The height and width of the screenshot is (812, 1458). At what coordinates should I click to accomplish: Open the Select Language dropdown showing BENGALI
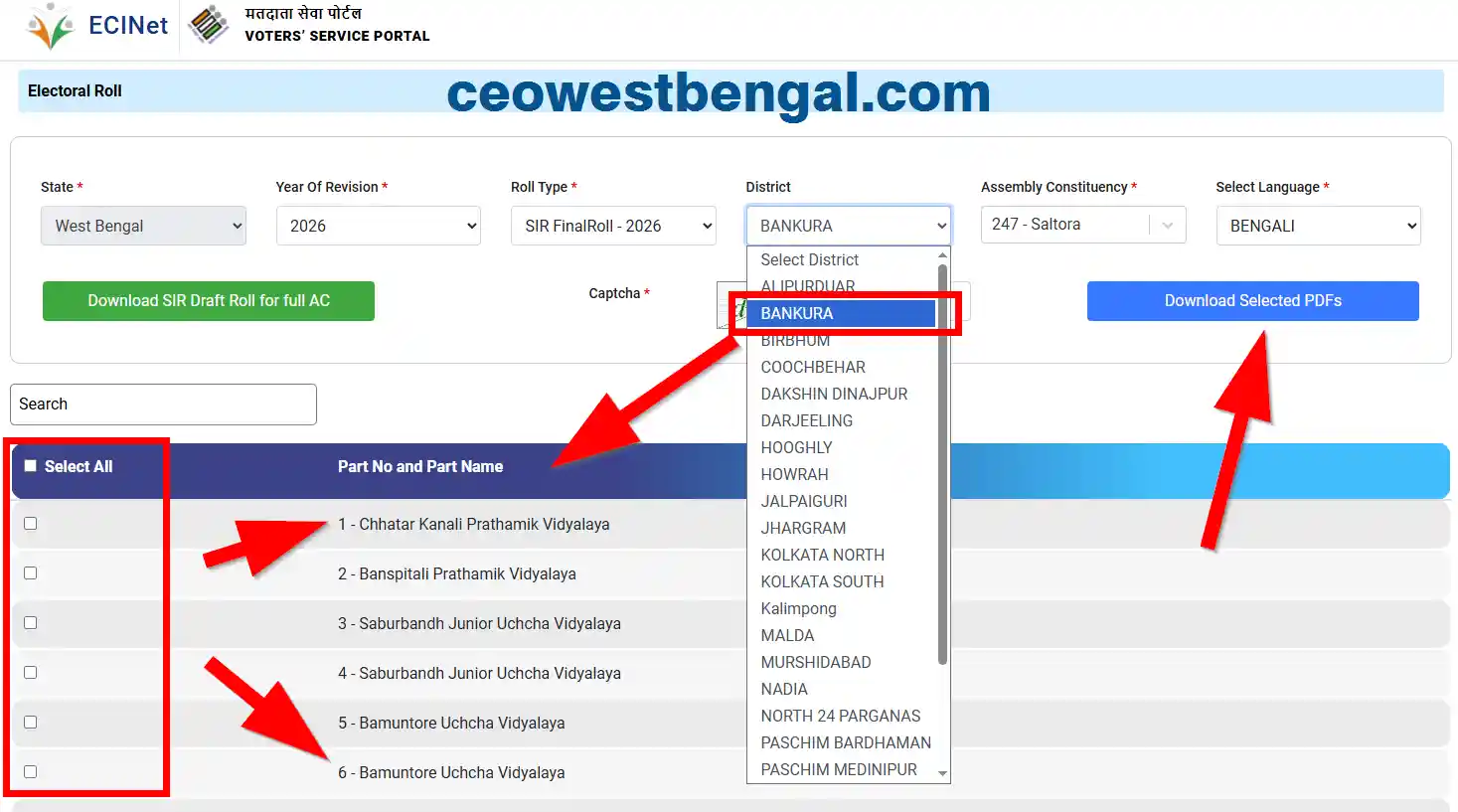pos(1318,226)
